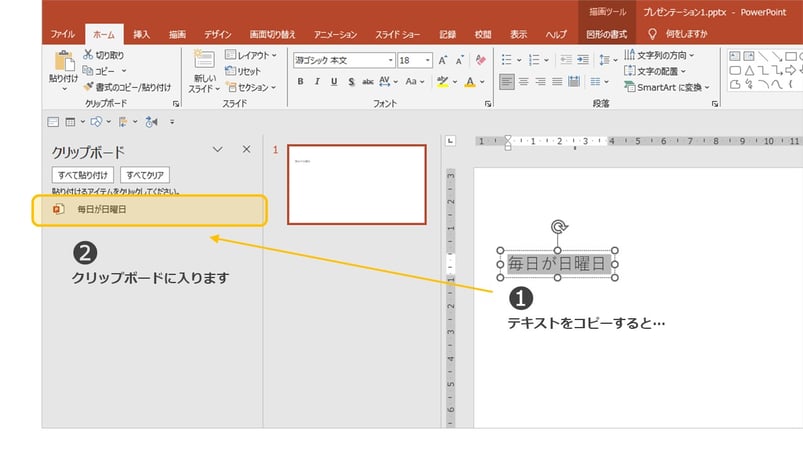Click the すべて貼り付け button
Image resolution: width=803 pixels, height=451 pixels.
tap(82, 175)
